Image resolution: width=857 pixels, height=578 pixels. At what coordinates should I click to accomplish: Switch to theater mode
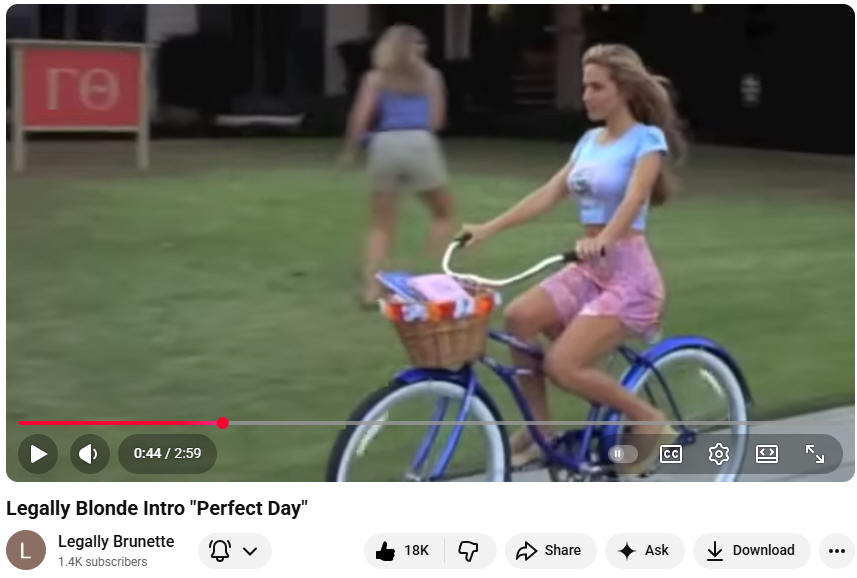pyautogui.click(x=766, y=454)
